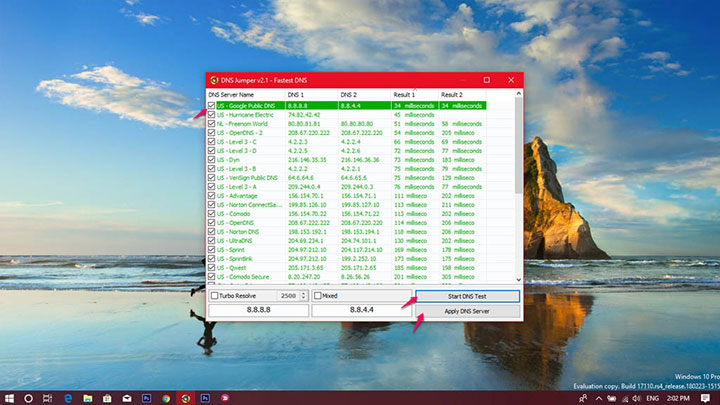
Task: Close the DNS Jumper window
Action: click(x=511, y=80)
